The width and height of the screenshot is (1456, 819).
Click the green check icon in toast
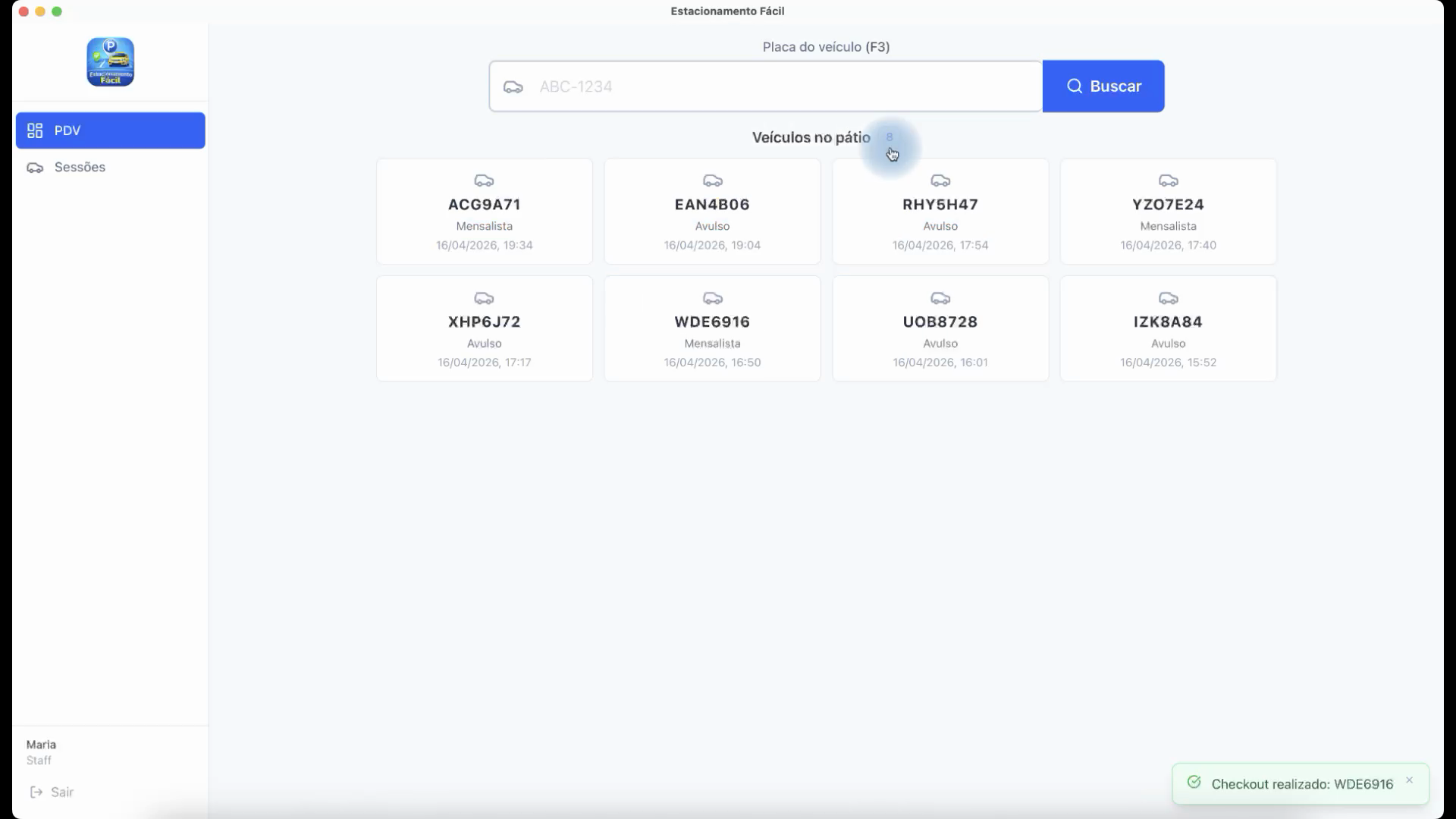(x=1194, y=783)
